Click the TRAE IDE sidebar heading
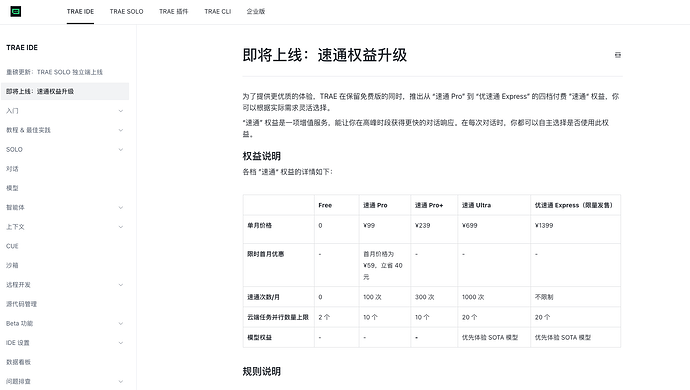 point(22,48)
